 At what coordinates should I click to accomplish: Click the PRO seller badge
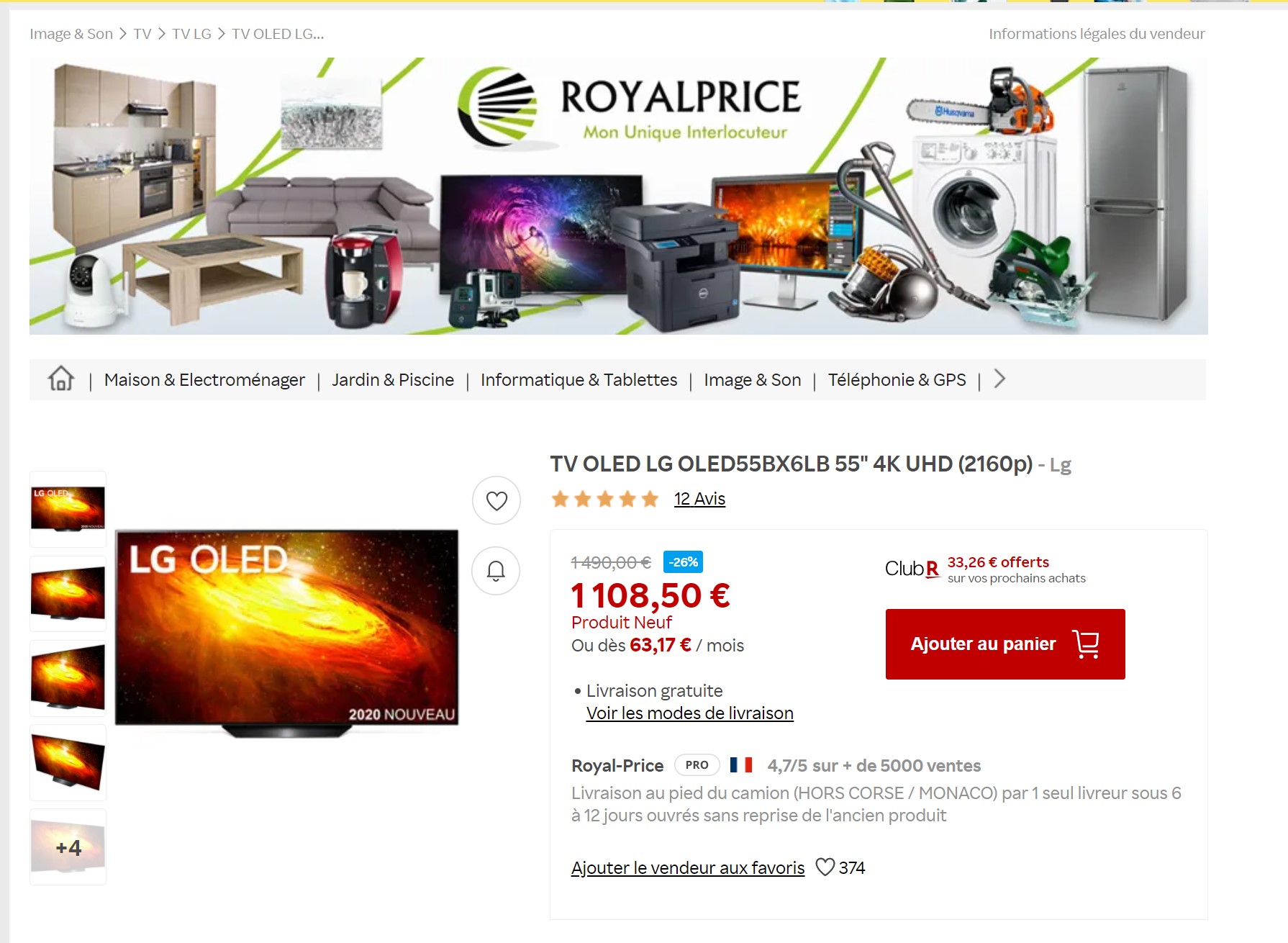click(x=697, y=764)
